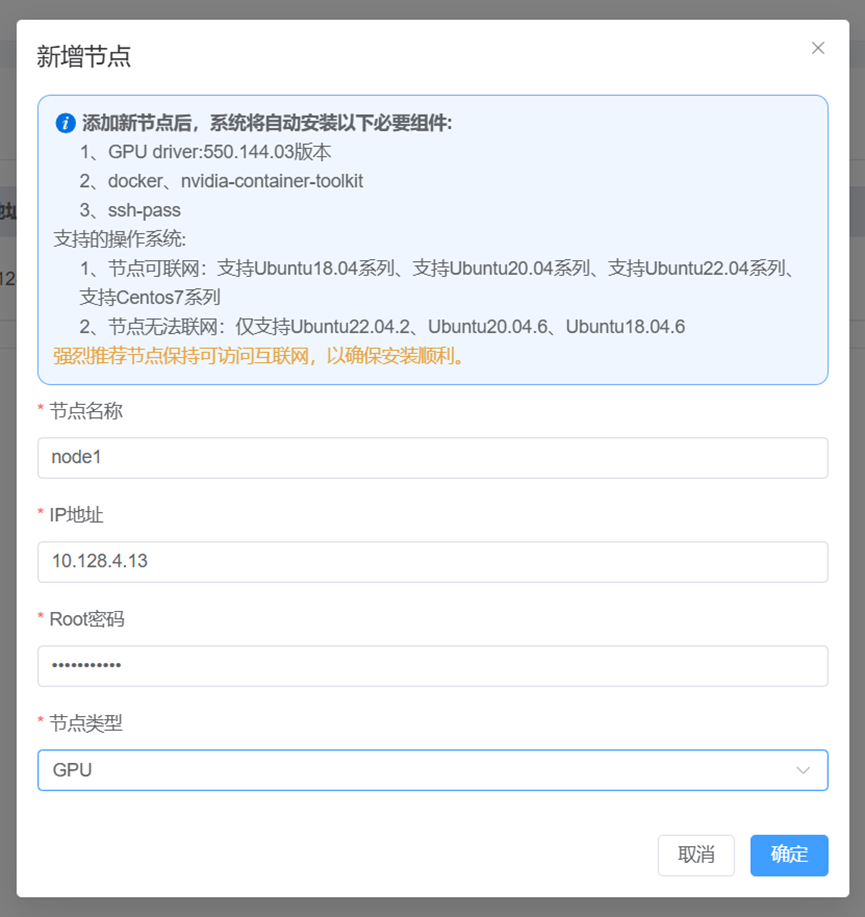Click inside the Root密码 password field
Screen dimensions: 865x917
tap(432, 666)
